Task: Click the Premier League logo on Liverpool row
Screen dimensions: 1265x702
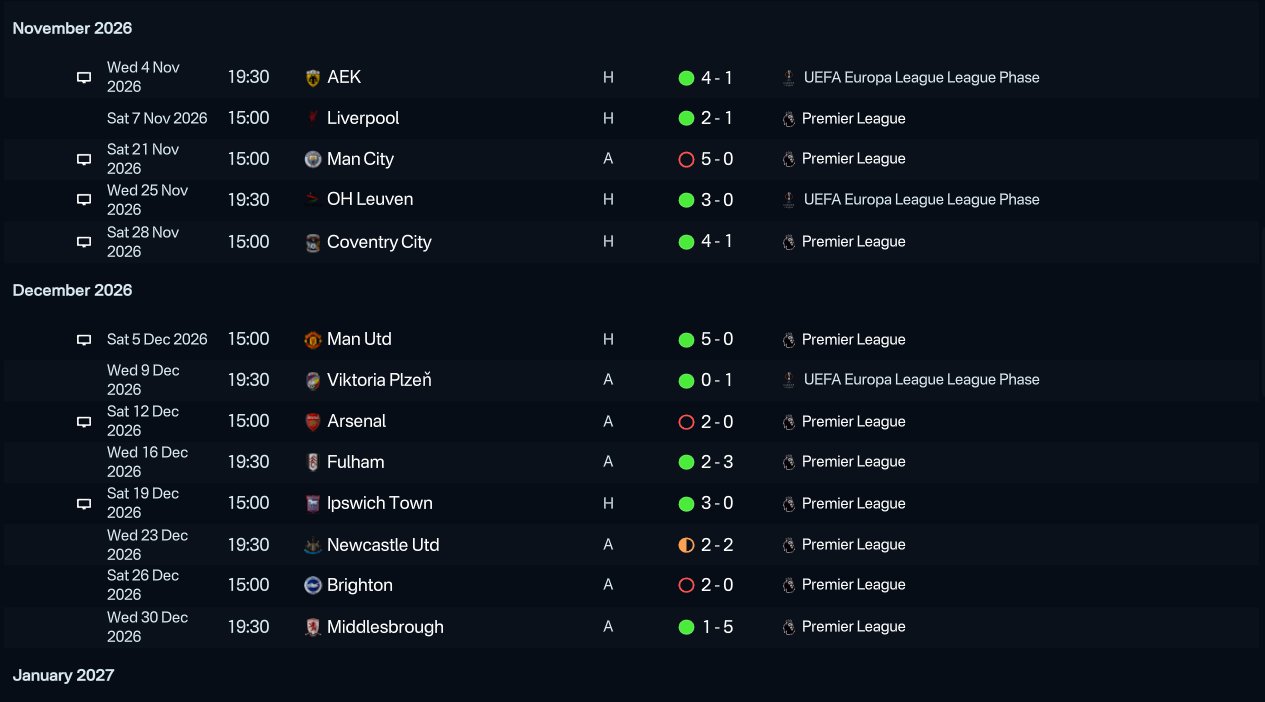Action: [x=789, y=118]
